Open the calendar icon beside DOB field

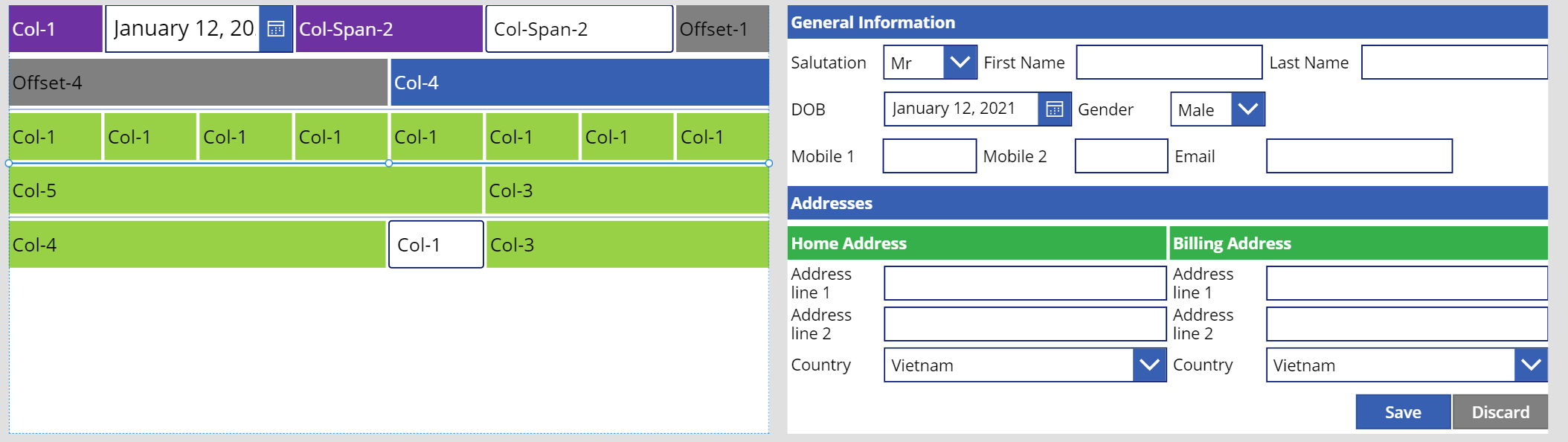coord(1054,109)
